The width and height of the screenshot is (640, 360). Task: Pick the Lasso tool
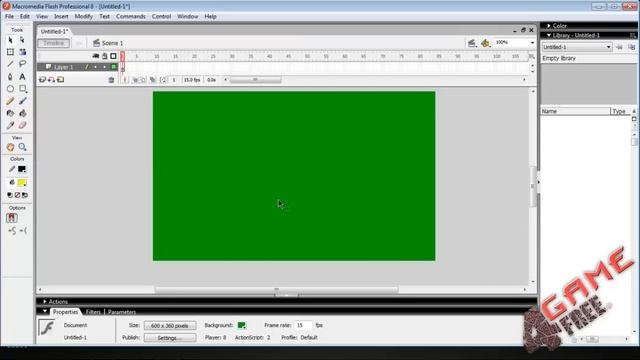[22, 64]
